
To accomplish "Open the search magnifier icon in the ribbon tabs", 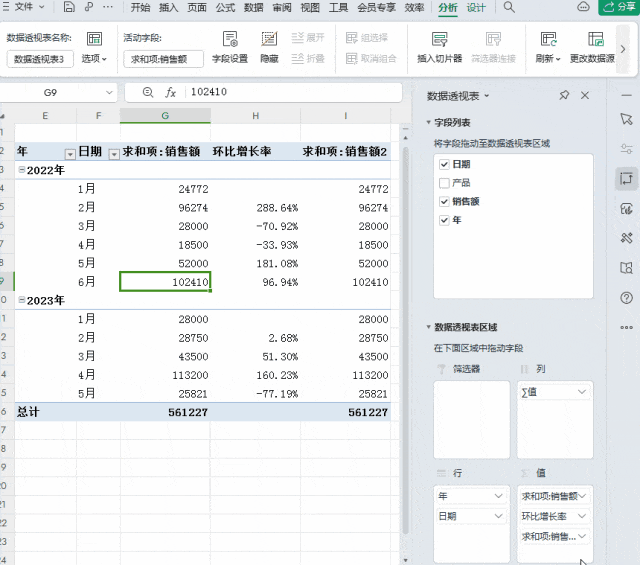I will [509, 7].
